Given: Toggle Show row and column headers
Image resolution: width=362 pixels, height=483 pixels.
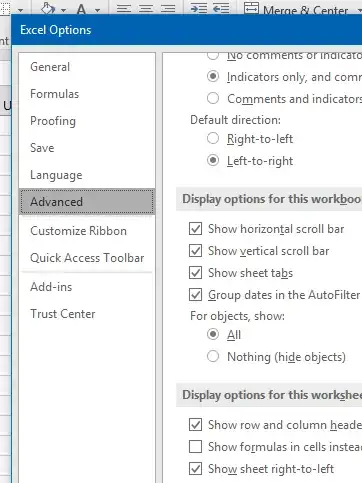Looking at the screenshot, I should point(195,425).
